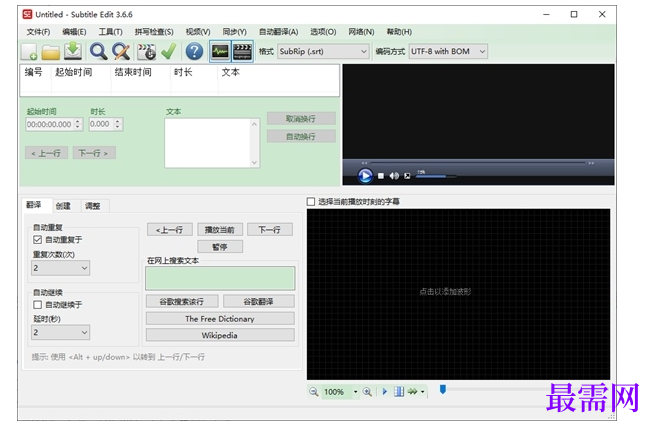Click the waveform double-arrow green icon
Image resolution: width=658 pixels, height=429 pixels.
(x=413, y=392)
